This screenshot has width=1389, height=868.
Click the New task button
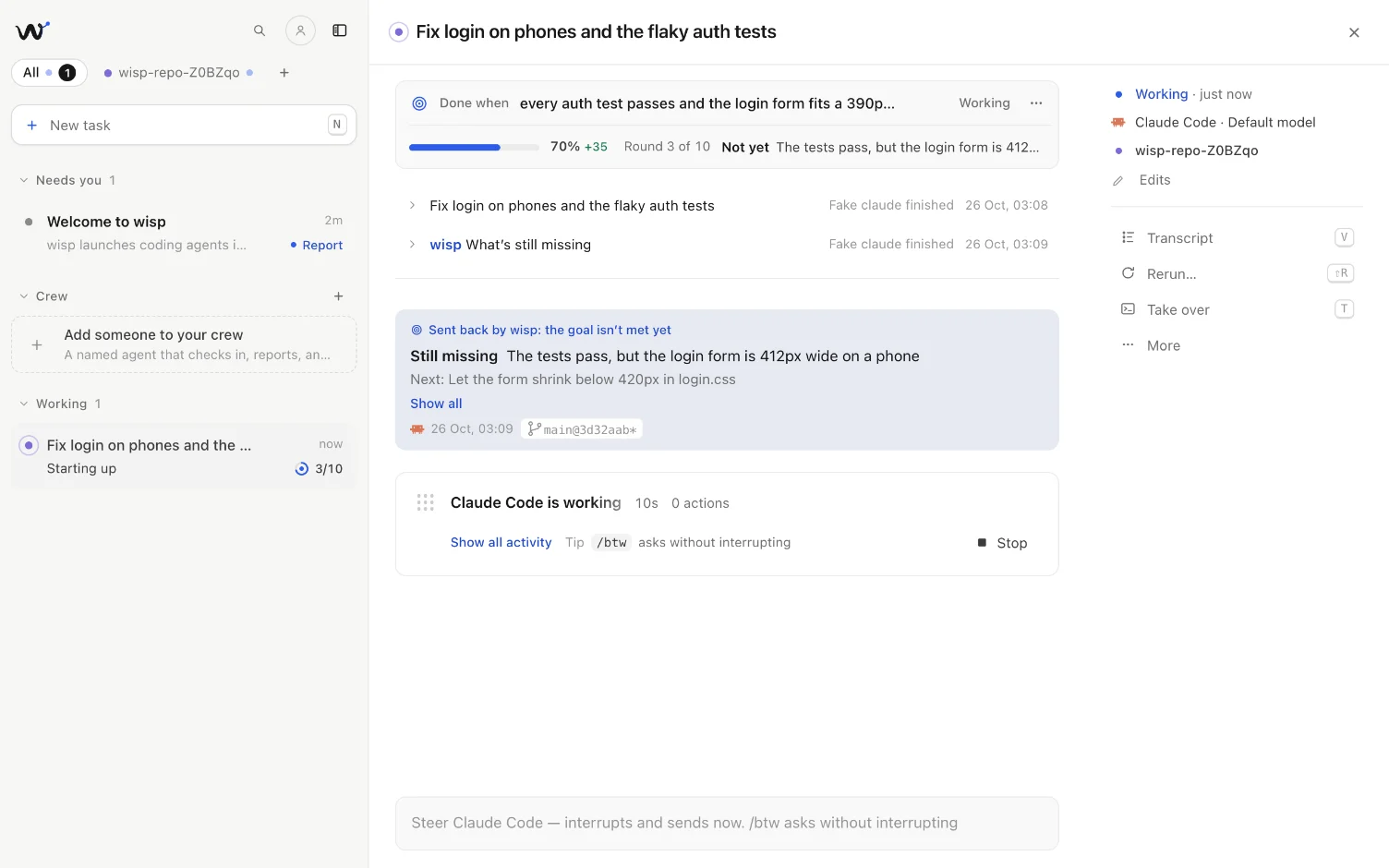pyautogui.click(x=184, y=125)
